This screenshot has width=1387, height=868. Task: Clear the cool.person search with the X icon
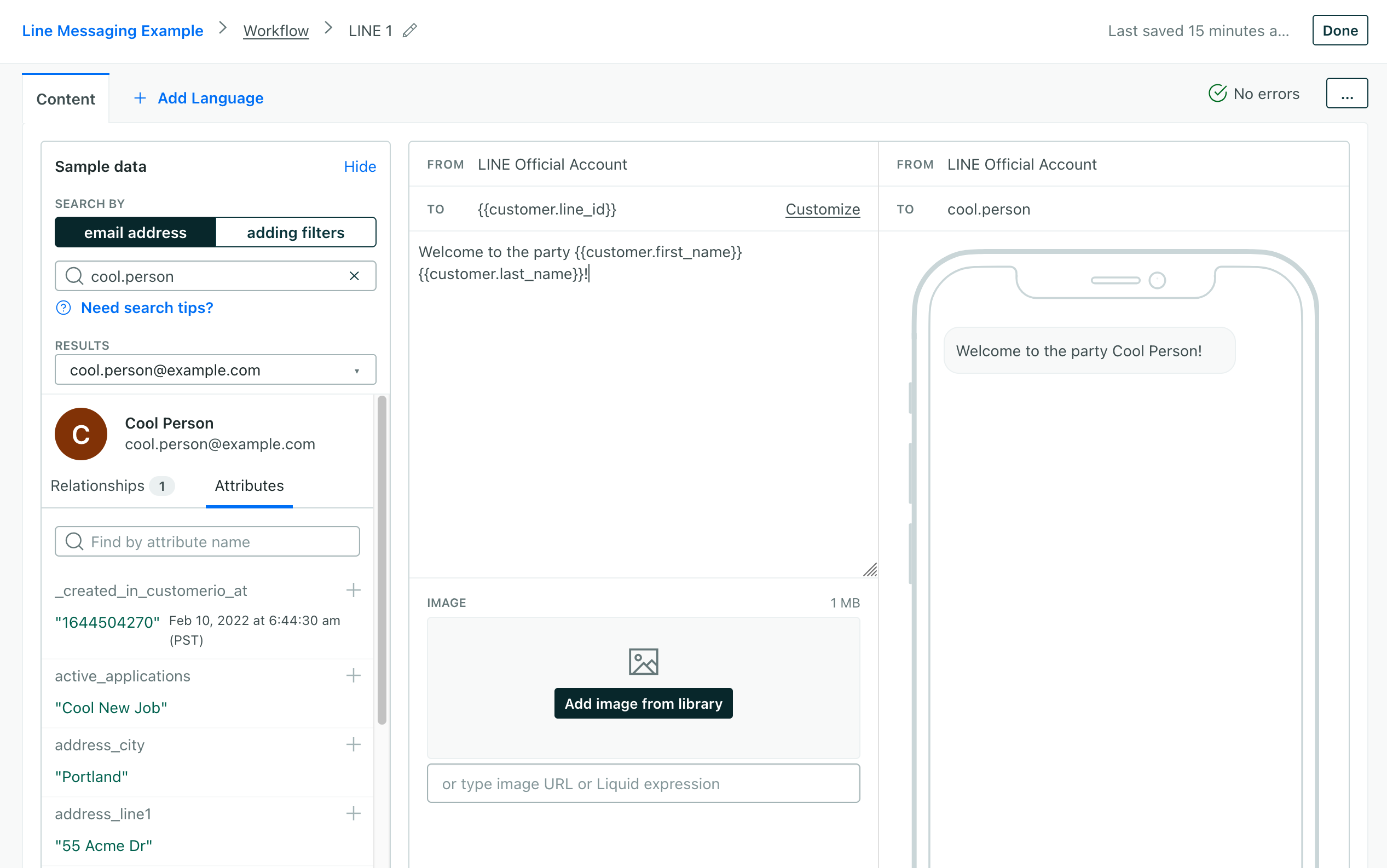(354, 276)
